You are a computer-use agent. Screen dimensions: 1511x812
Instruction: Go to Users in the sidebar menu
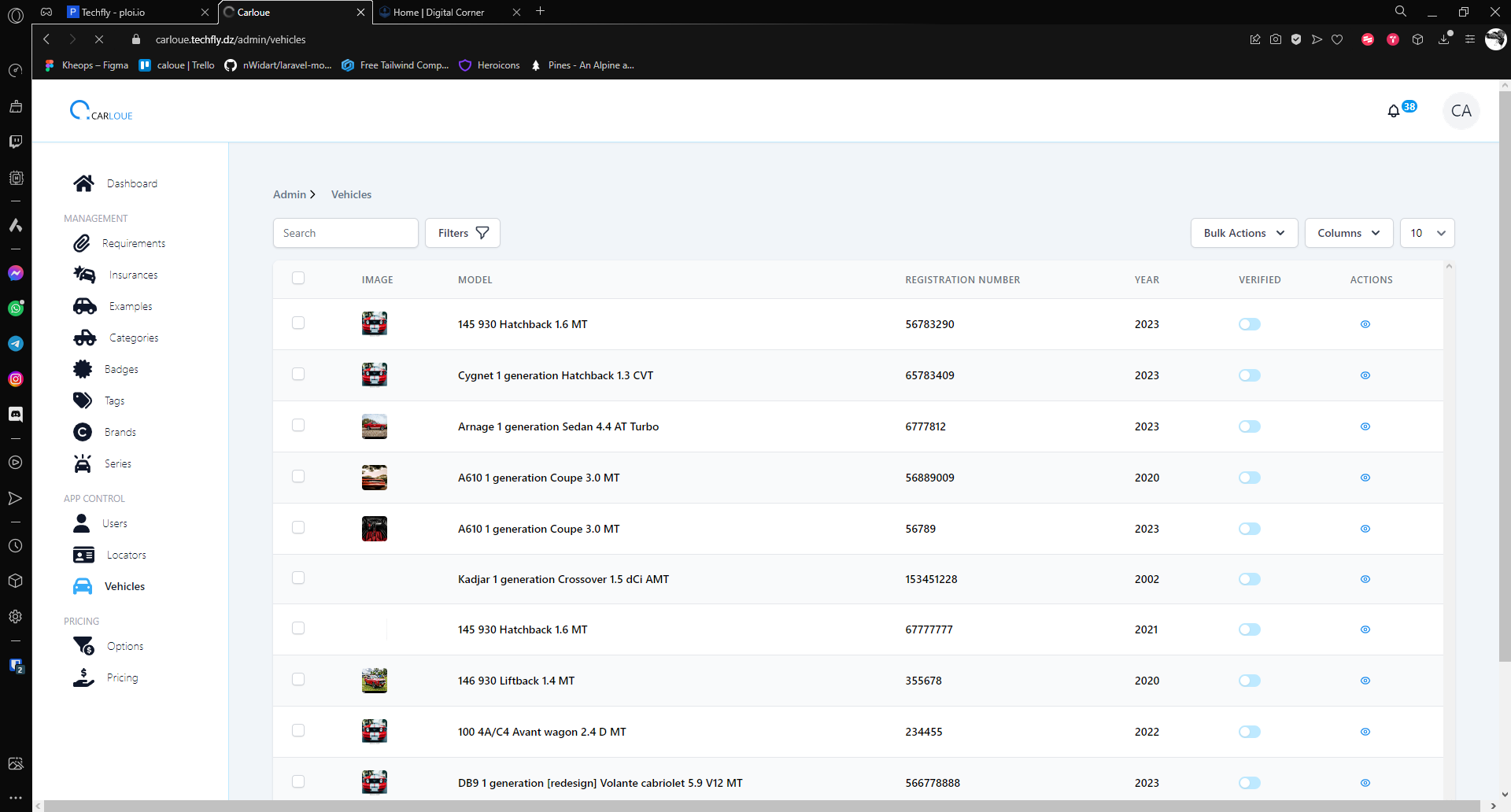point(114,523)
